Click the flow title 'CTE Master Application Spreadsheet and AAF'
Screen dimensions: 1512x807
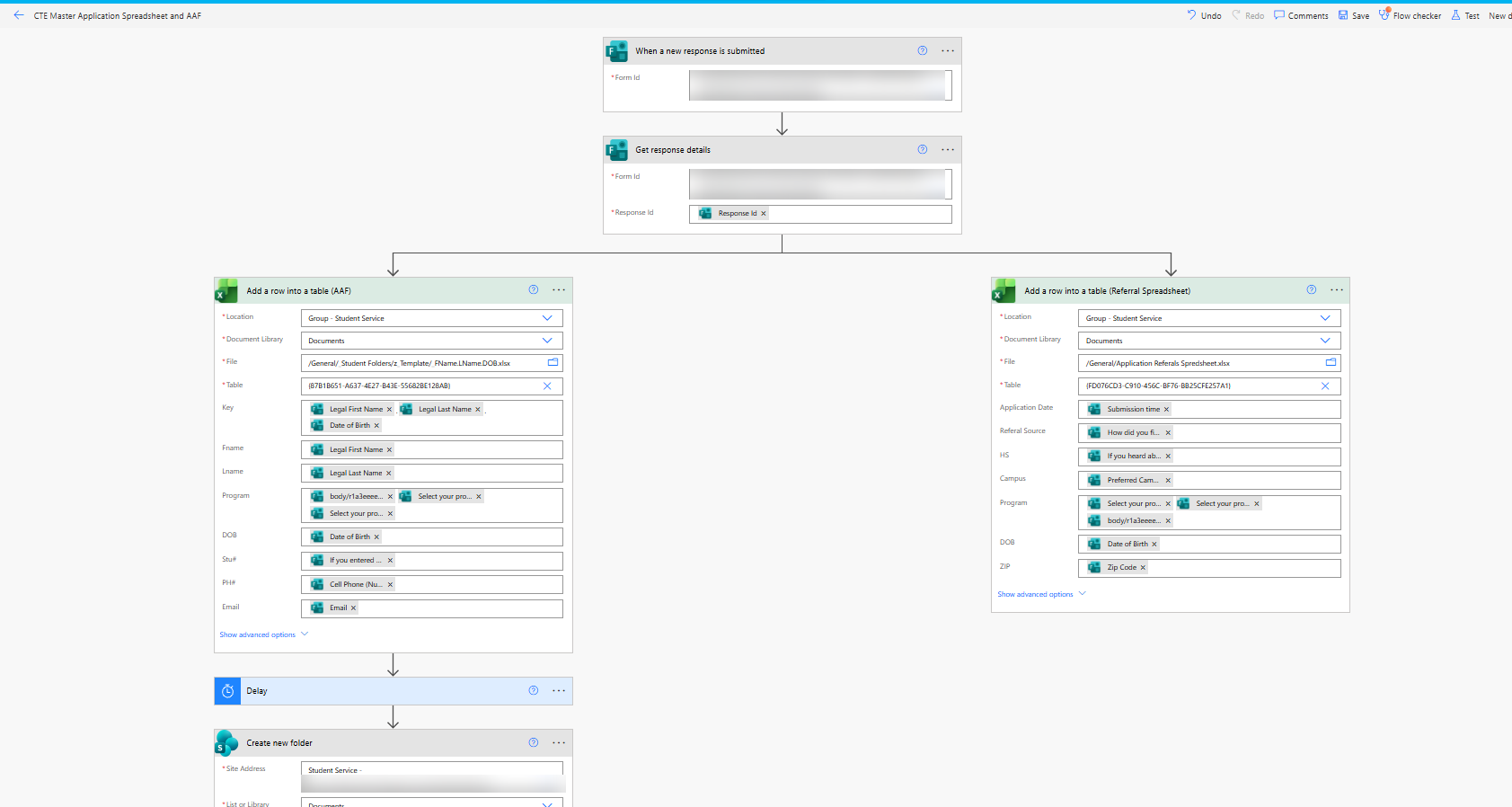(x=118, y=15)
